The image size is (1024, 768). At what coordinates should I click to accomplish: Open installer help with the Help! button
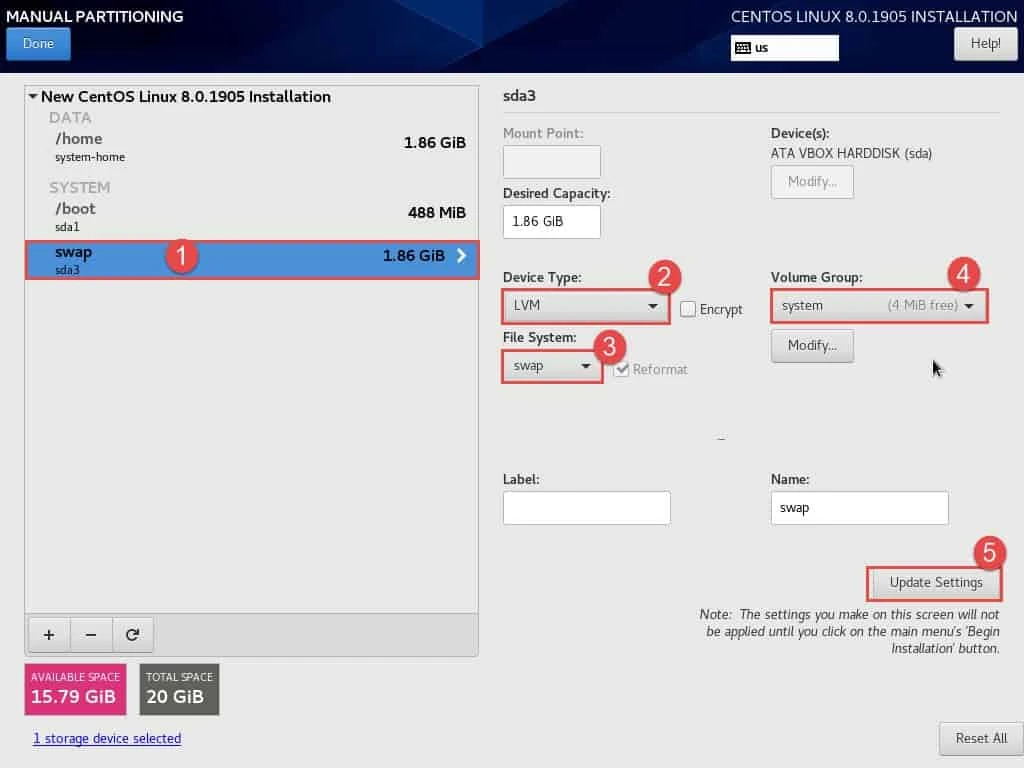pos(985,43)
